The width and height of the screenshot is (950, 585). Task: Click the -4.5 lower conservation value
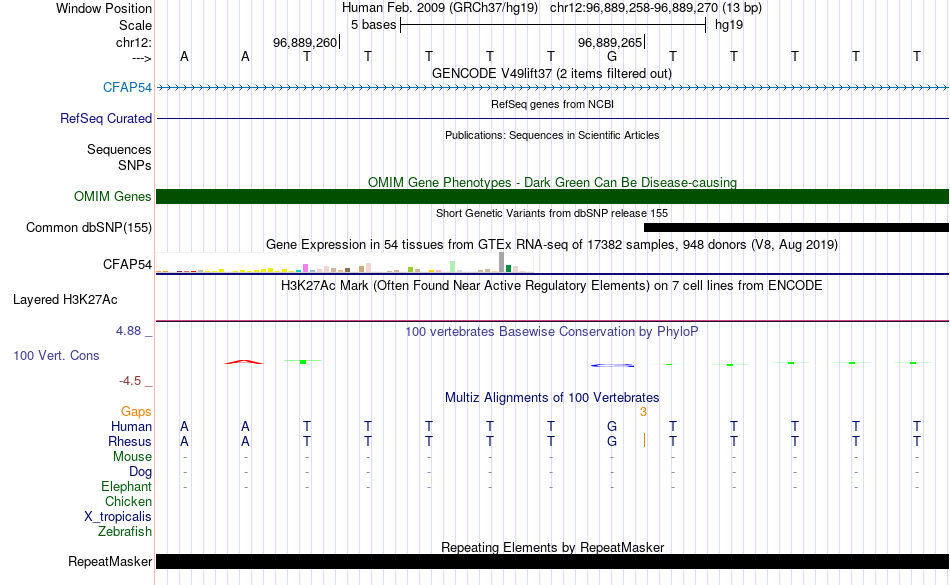click(x=130, y=380)
